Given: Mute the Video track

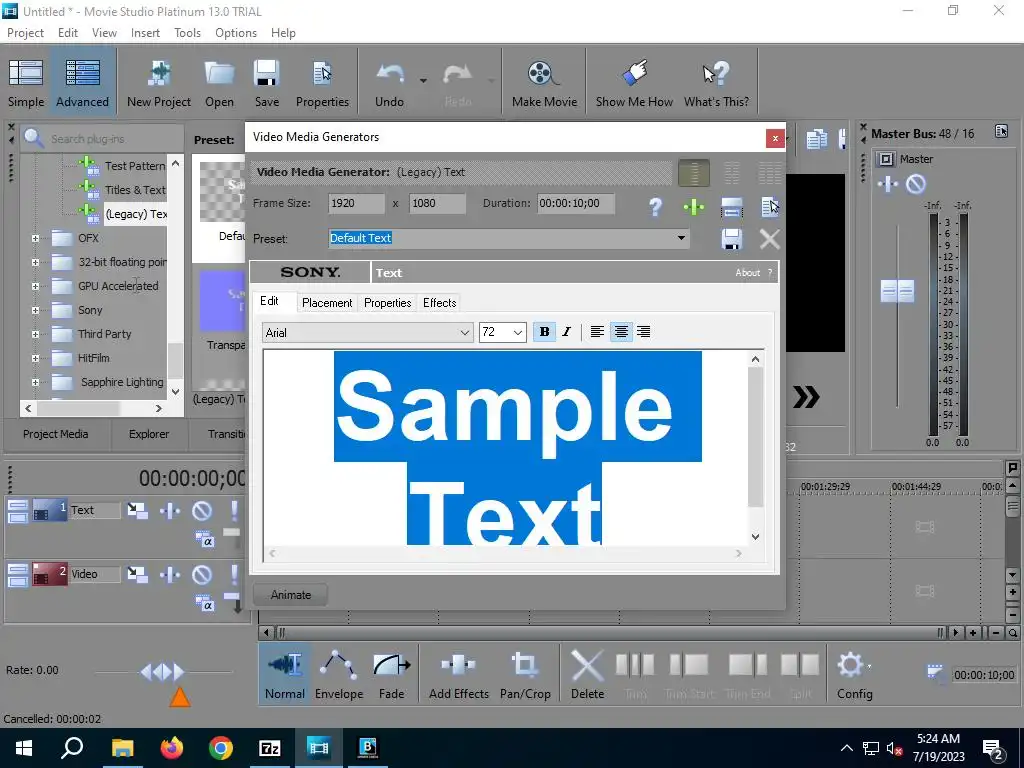Looking at the screenshot, I should pos(202,575).
